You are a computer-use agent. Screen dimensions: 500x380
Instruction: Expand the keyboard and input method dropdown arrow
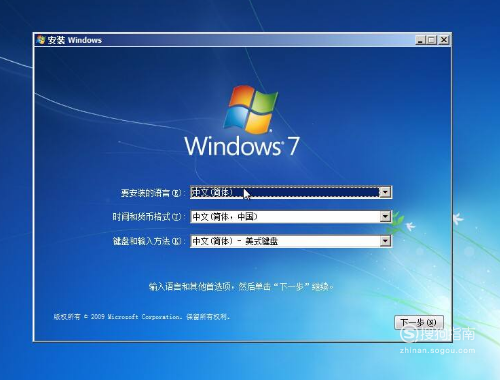point(385,241)
